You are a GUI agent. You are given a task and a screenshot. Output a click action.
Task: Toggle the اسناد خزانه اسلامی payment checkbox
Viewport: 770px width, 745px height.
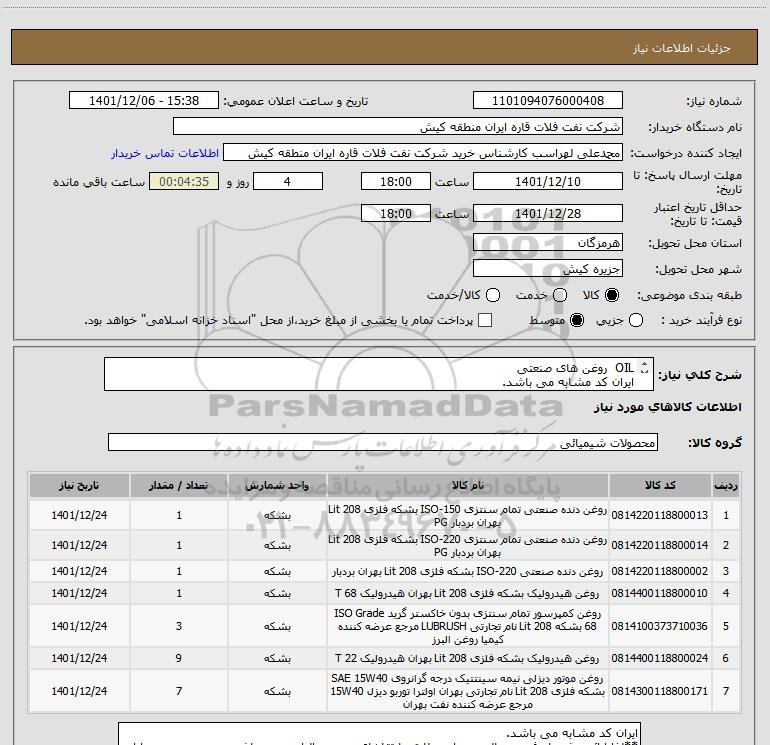pos(485,320)
